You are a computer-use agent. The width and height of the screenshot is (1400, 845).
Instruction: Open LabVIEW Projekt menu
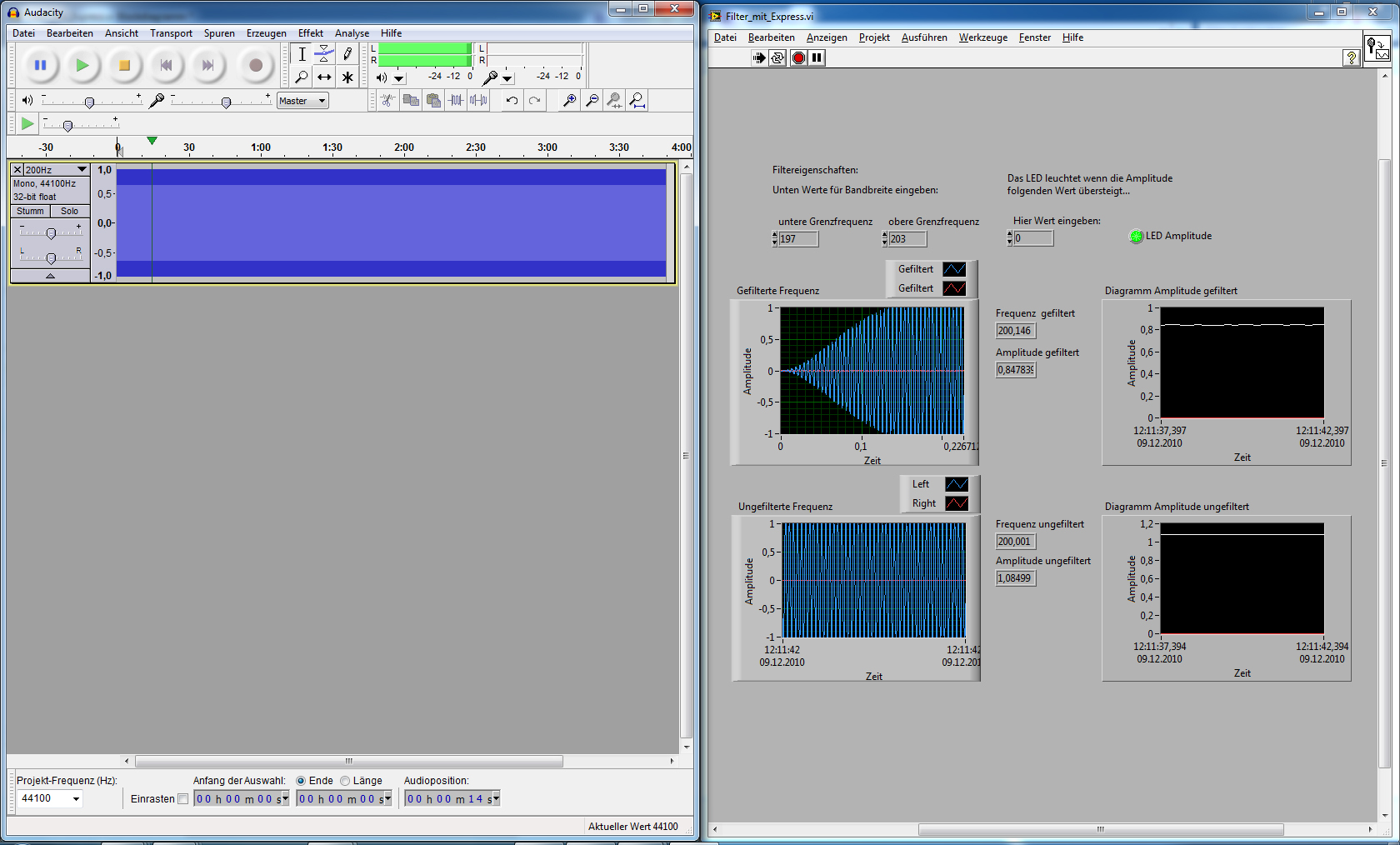[x=874, y=37]
